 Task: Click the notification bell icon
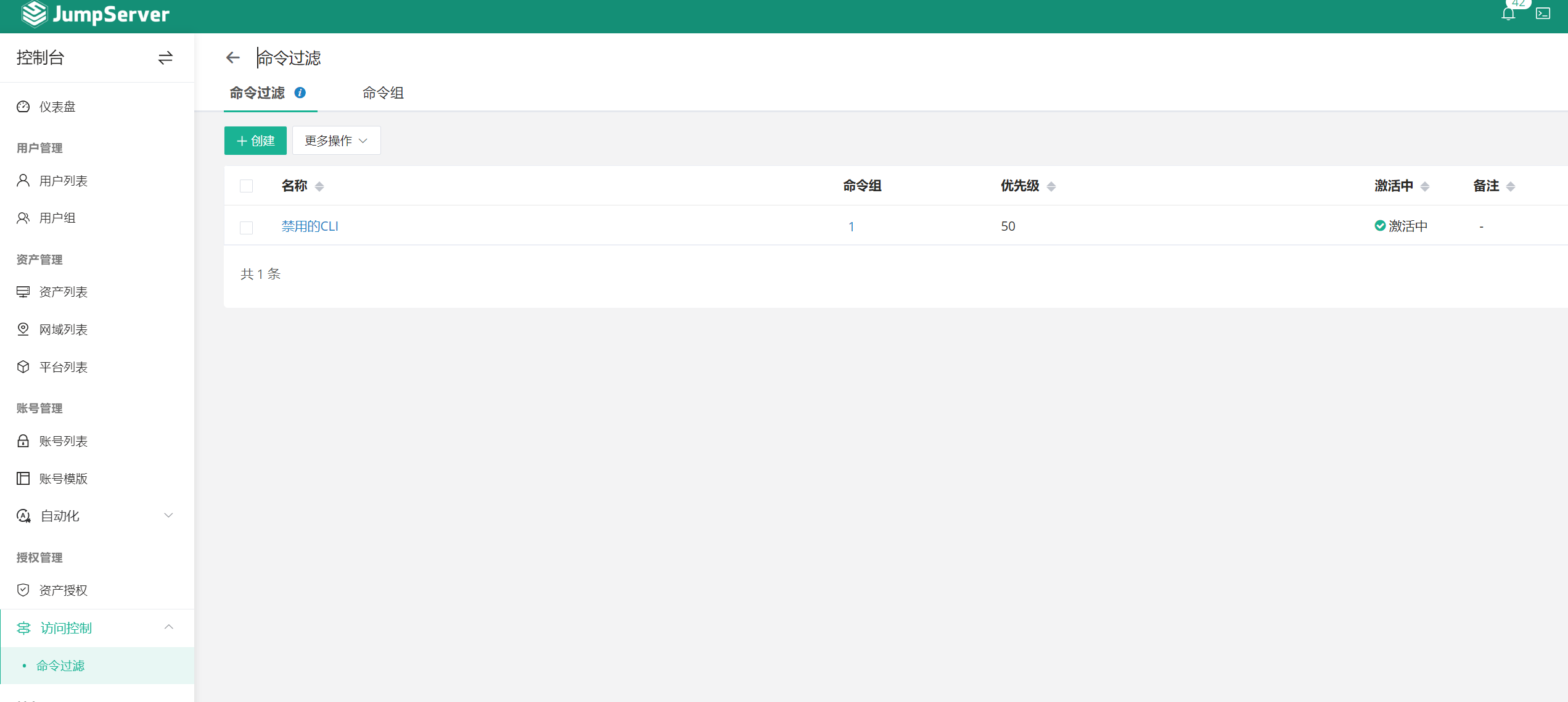[1508, 14]
